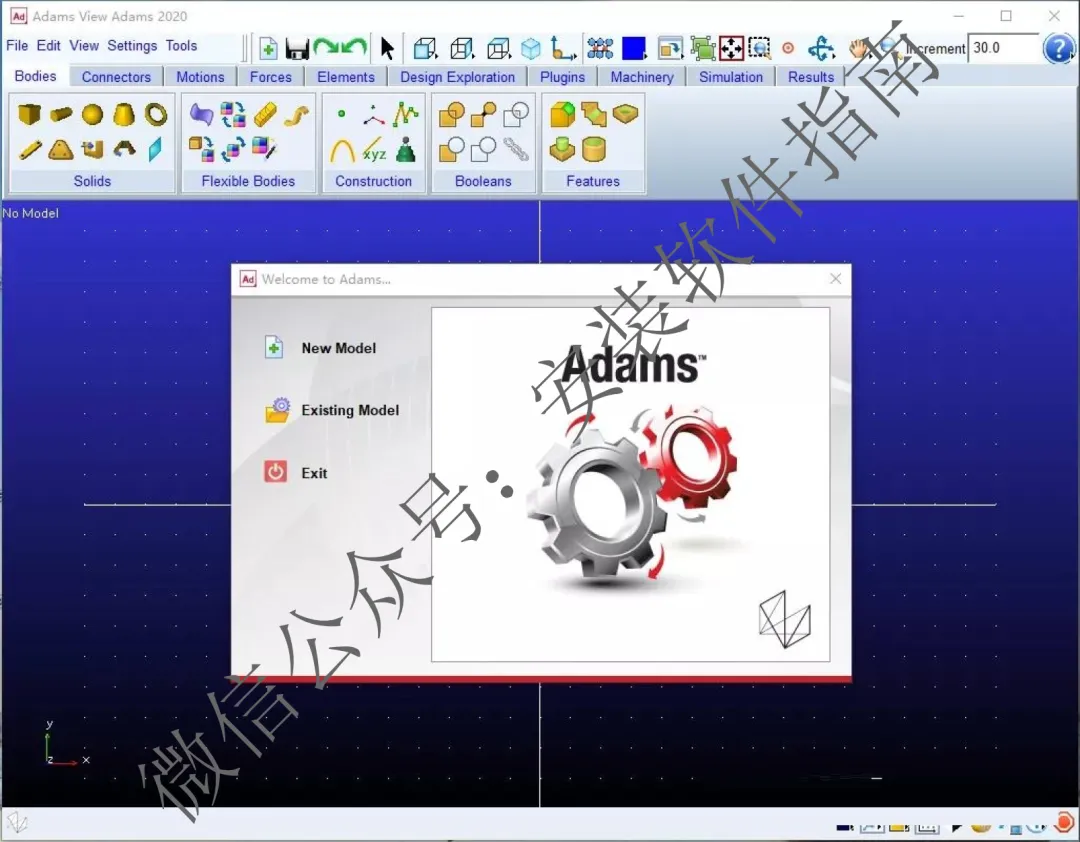1080x842 pixels.
Task: Select the Hollow feature tool
Action: pyautogui.click(x=594, y=150)
